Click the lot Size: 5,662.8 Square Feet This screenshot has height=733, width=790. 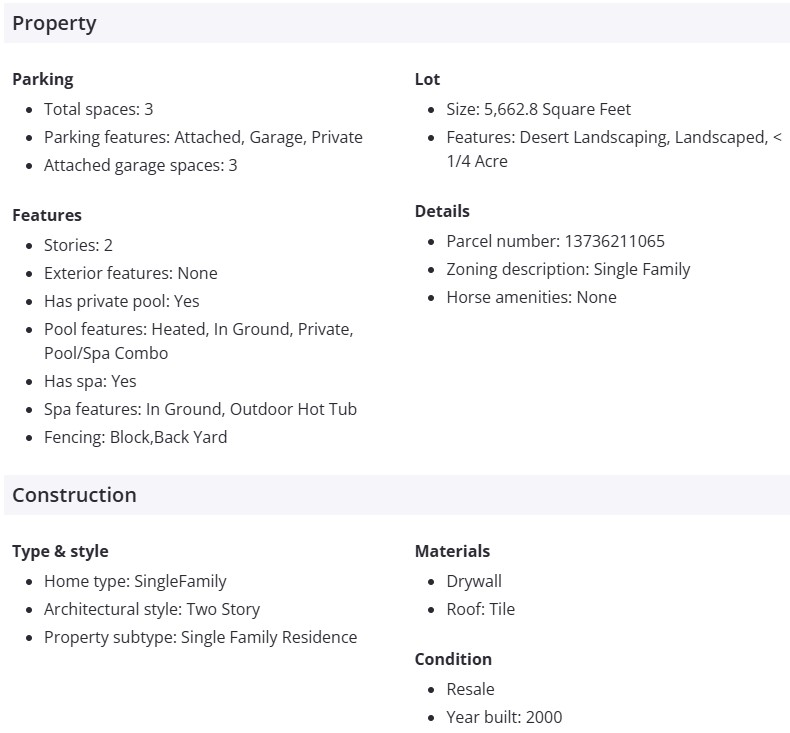coord(538,109)
